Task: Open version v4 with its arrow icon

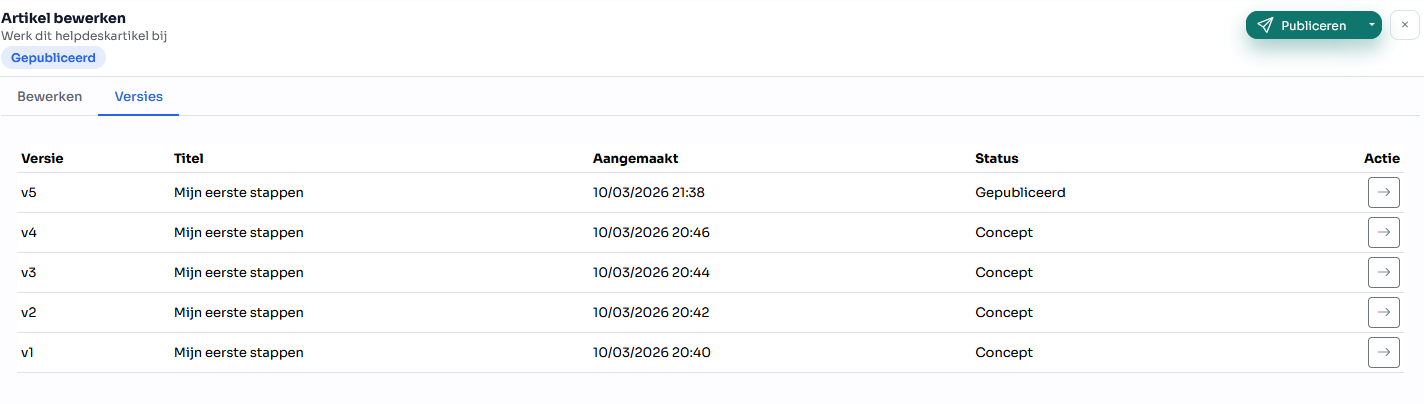Action: (x=1383, y=232)
